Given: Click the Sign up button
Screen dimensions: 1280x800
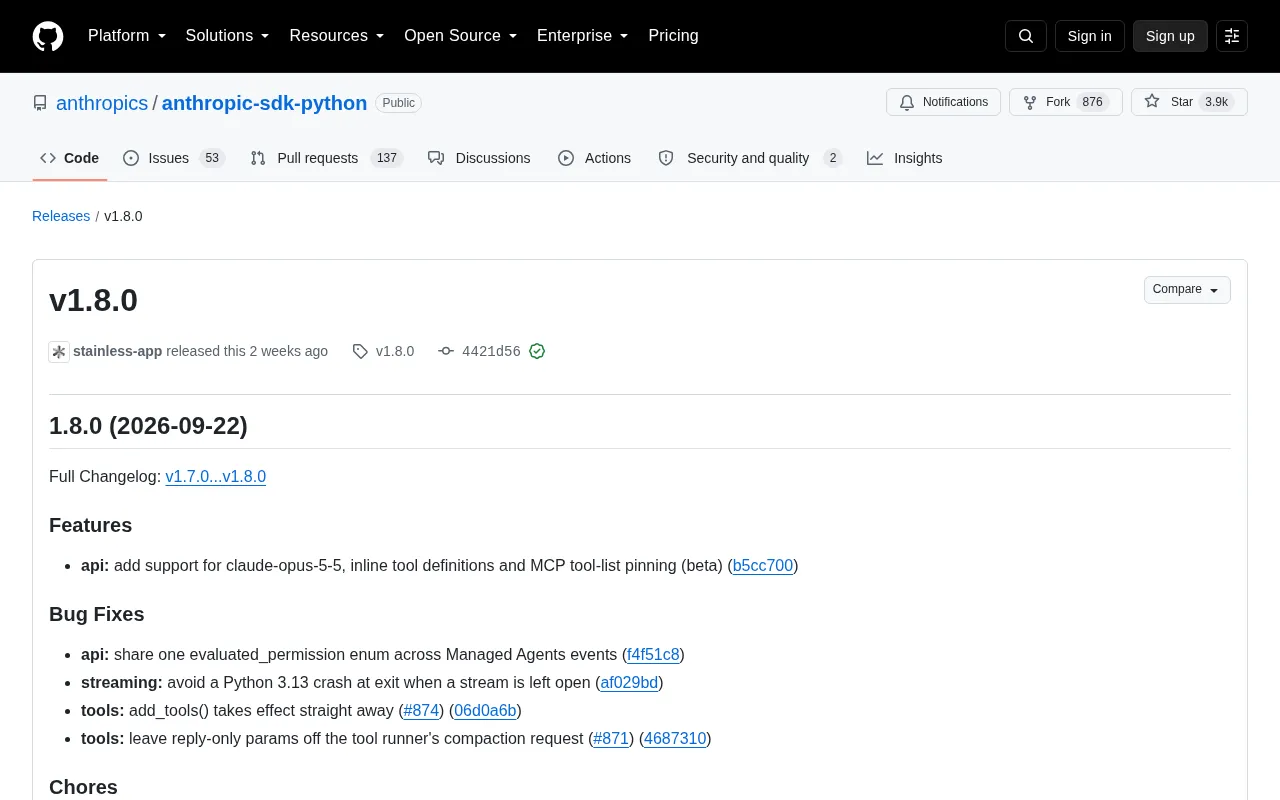Looking at the screenshot, I should (x=1170, y=36).
